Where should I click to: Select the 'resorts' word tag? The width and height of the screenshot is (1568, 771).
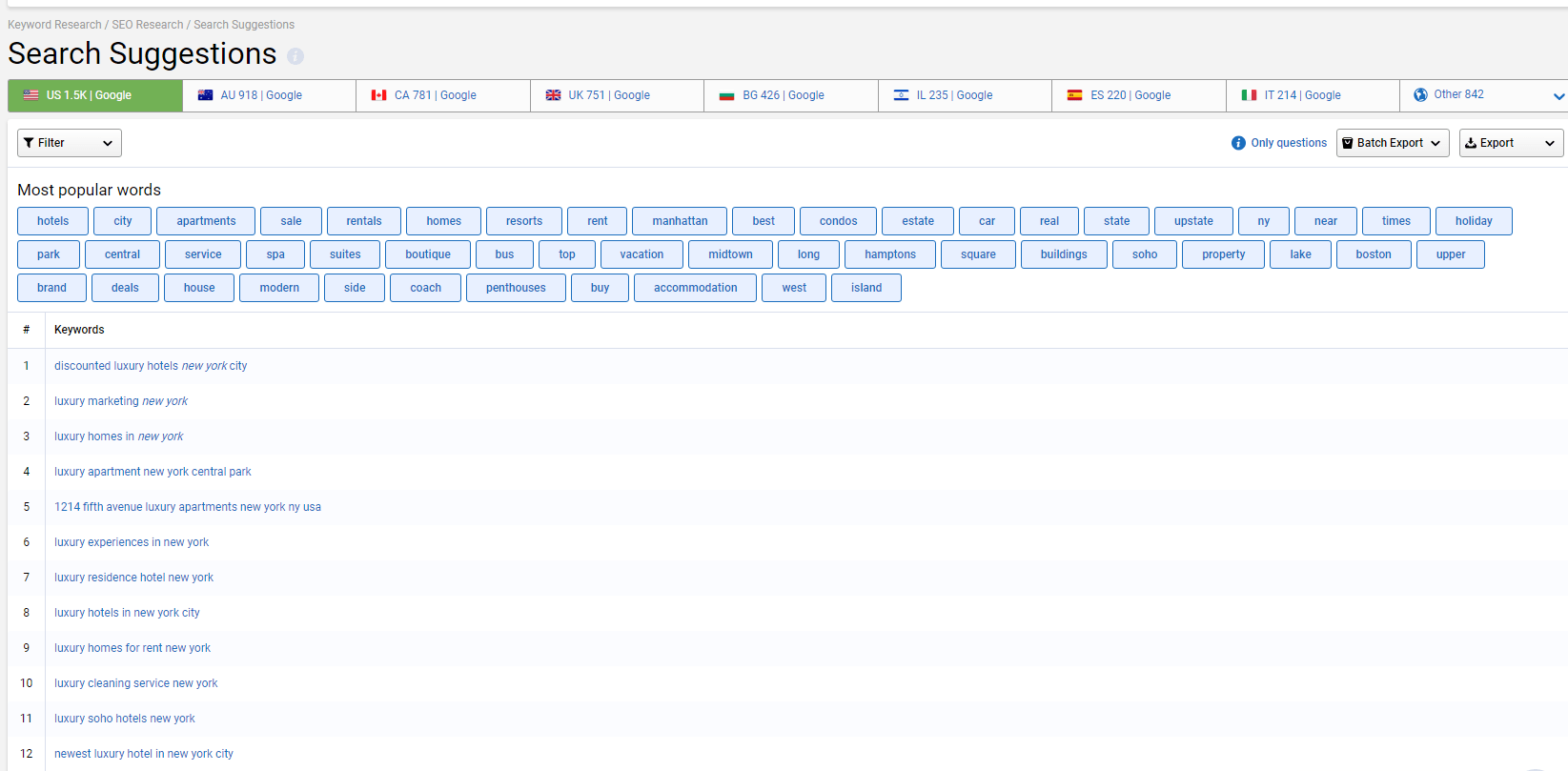524,221
